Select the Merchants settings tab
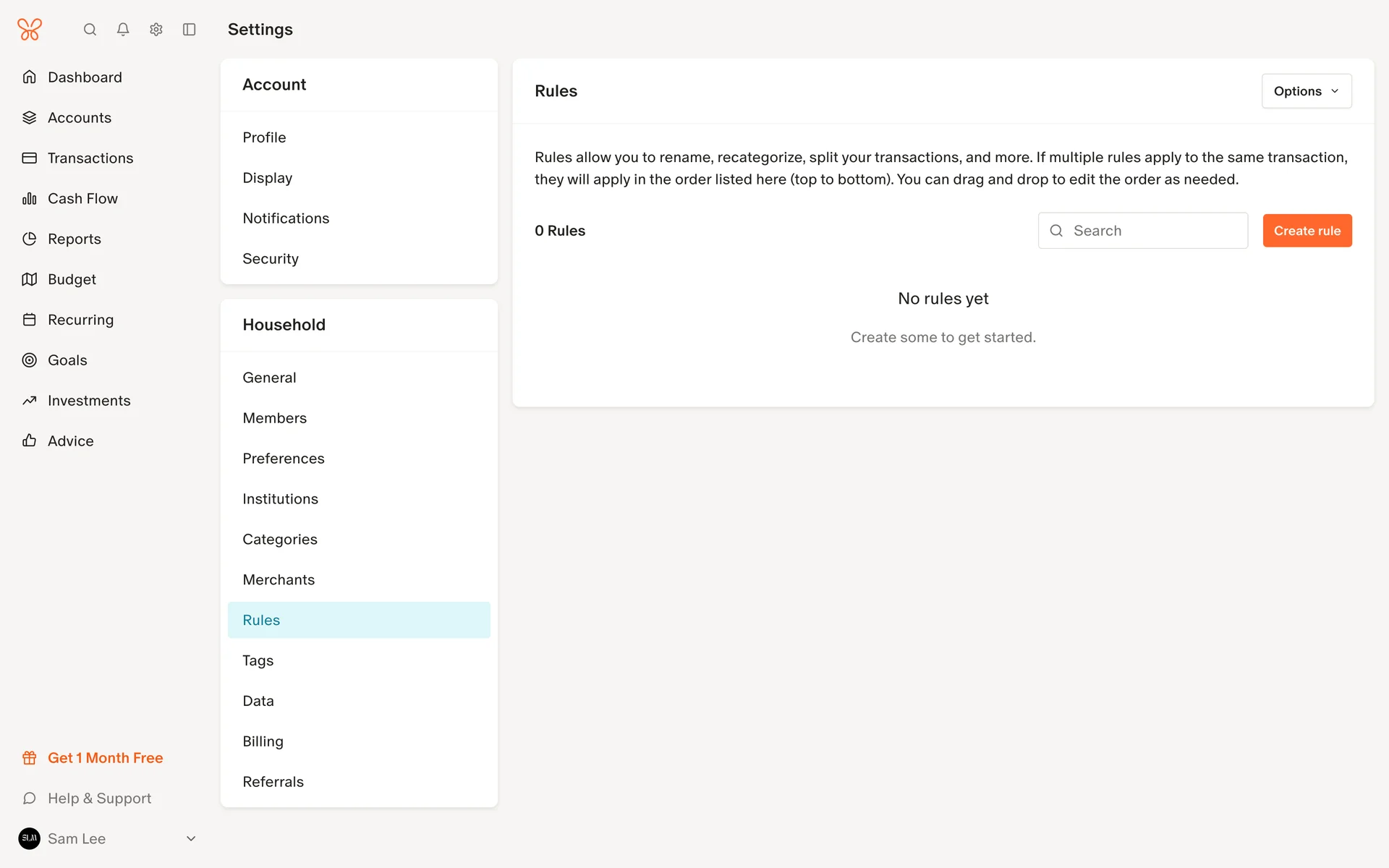Screen dimensions: 1389x868 pyautogui.click(x=279, y=579)
